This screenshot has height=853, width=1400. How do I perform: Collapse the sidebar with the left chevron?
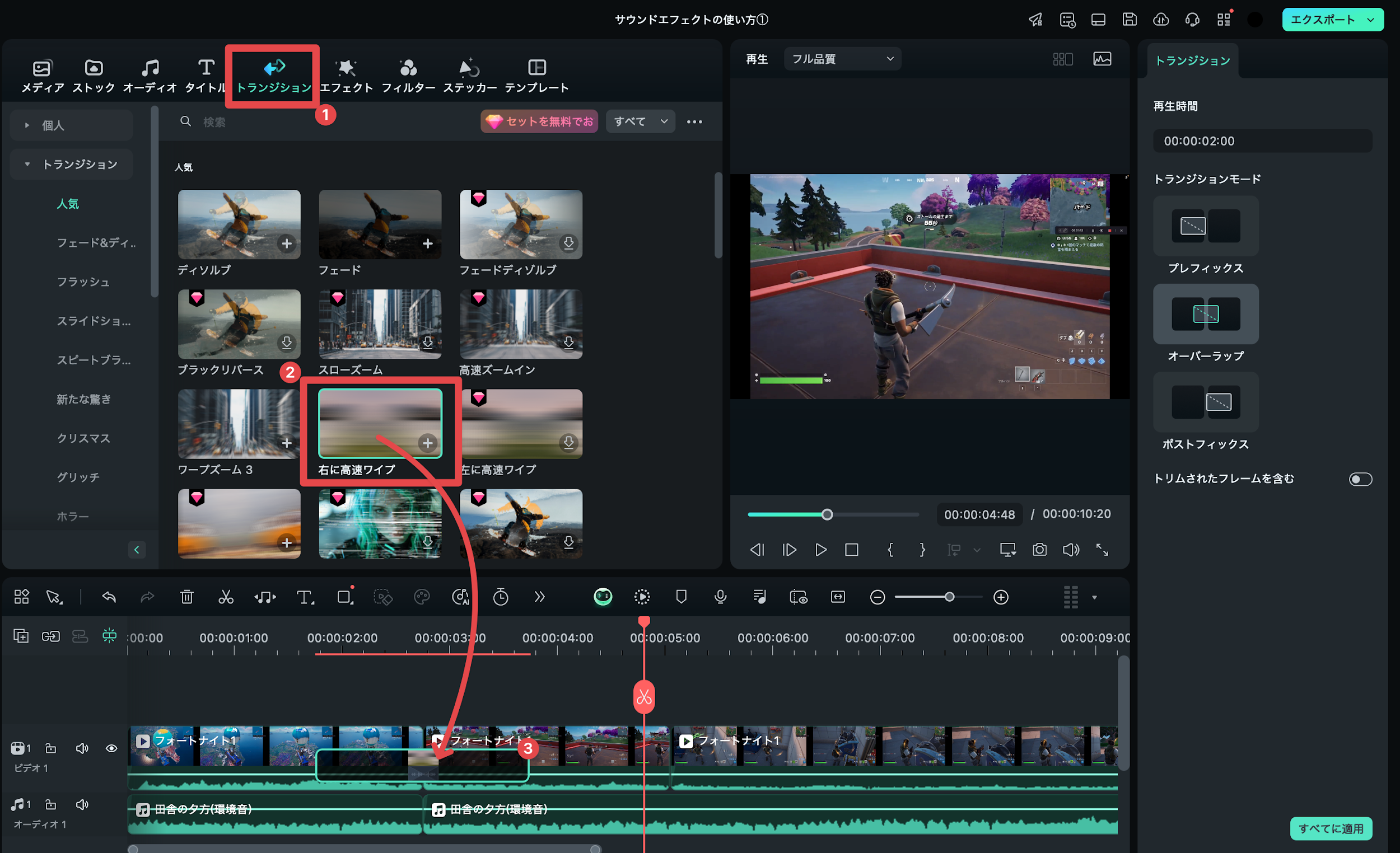click(137, 549)
